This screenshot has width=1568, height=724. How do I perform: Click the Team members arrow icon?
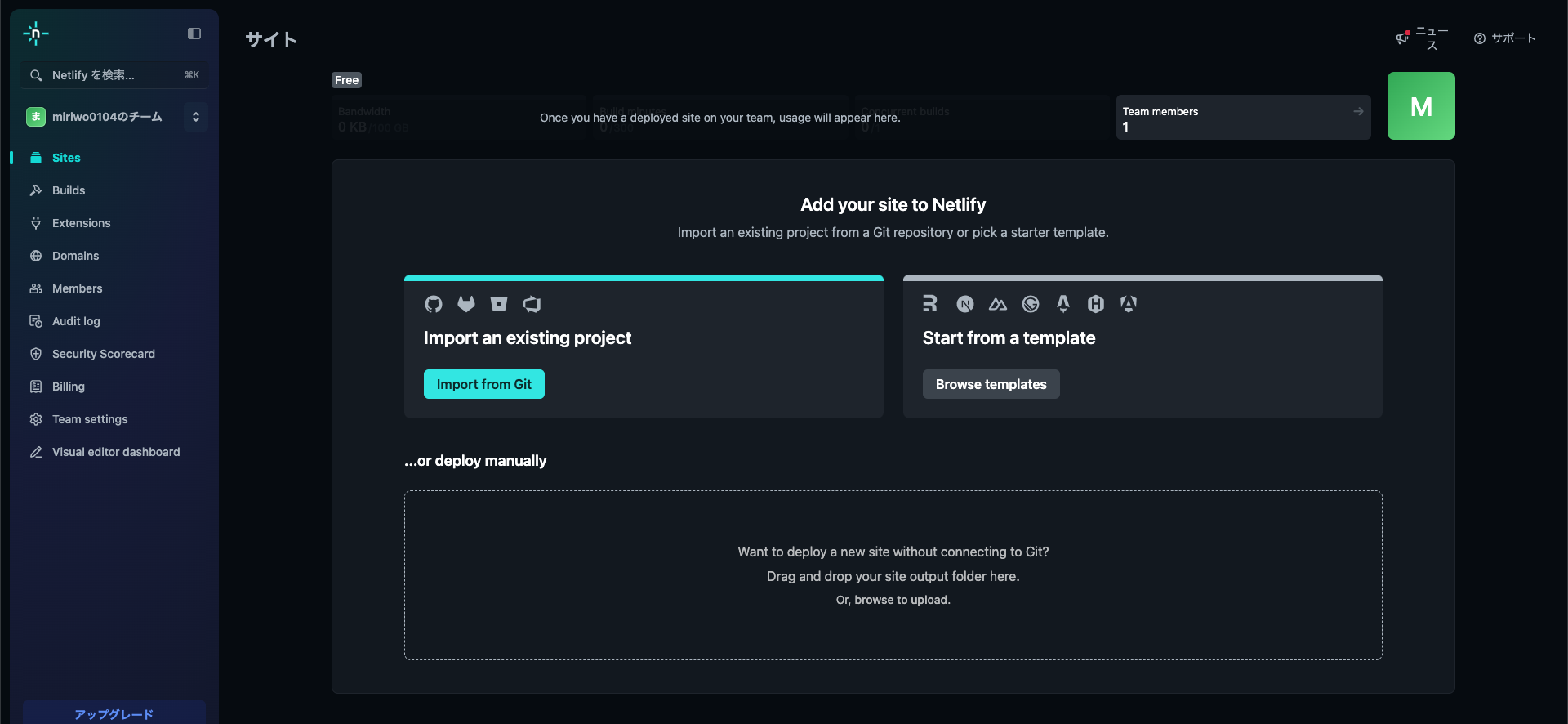click(1358, 111)
